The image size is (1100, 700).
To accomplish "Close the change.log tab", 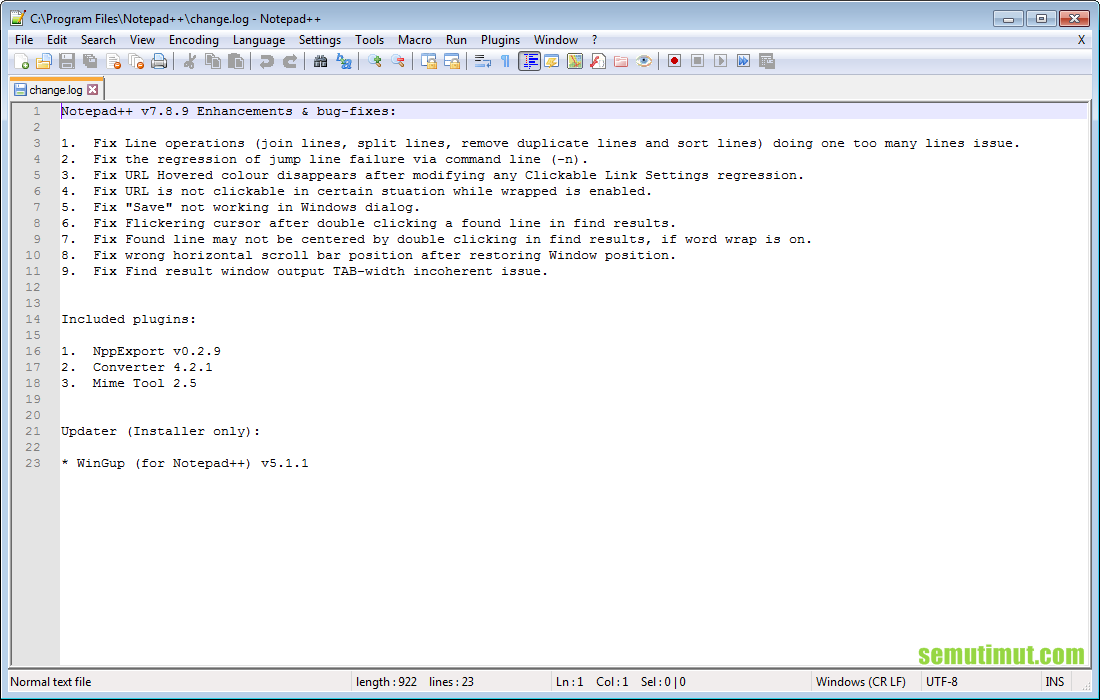I will [93, 88].
